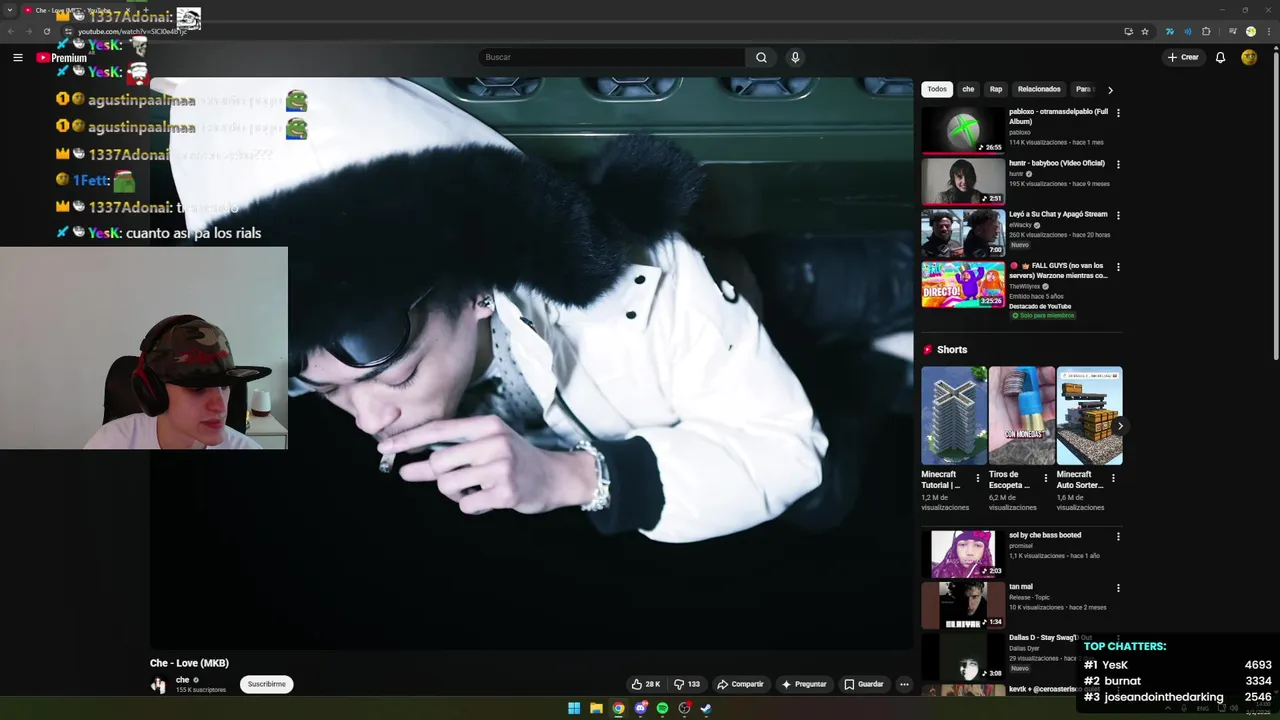Viewport: 1280px width, 720px height.
Task: Click the Buscar search field
Action: [611, 57]
